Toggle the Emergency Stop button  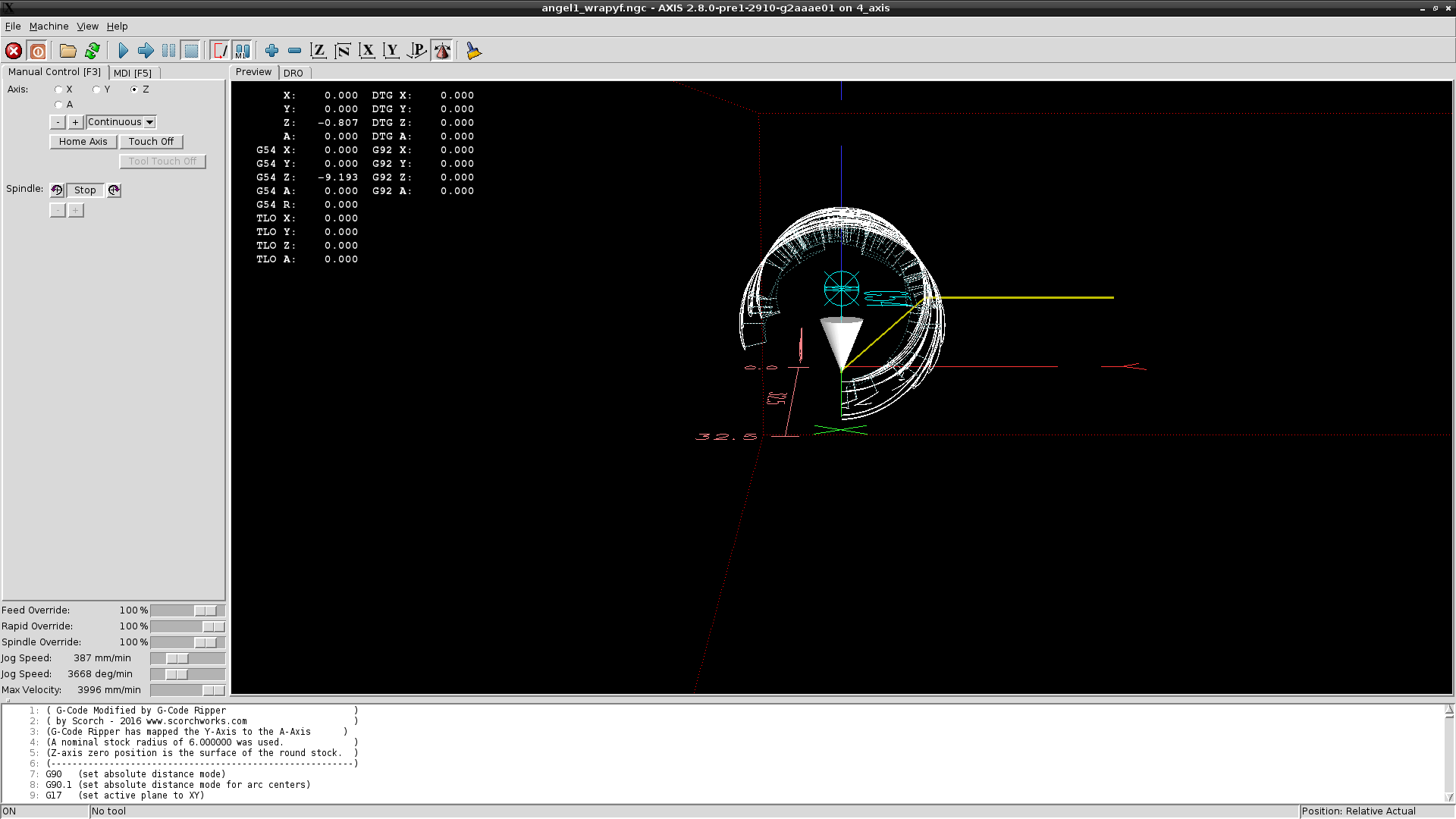14,51
